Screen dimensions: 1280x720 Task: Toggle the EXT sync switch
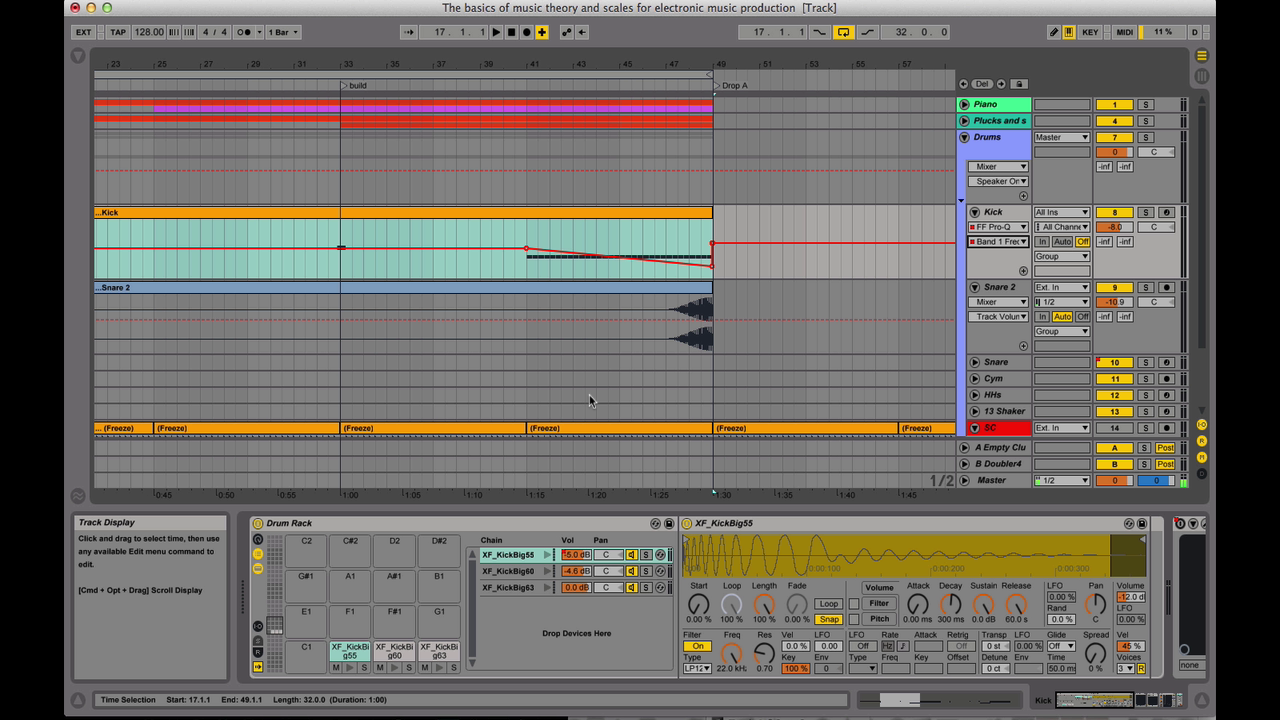click(84, 32)
